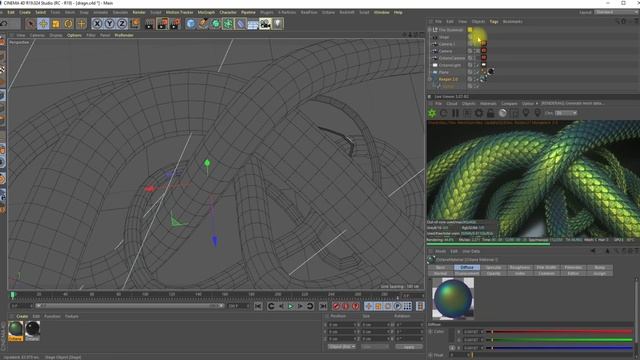This screenshot has height=360, width=640.
Task: Add a Cube primitive object icon
Action: [191, 24]
